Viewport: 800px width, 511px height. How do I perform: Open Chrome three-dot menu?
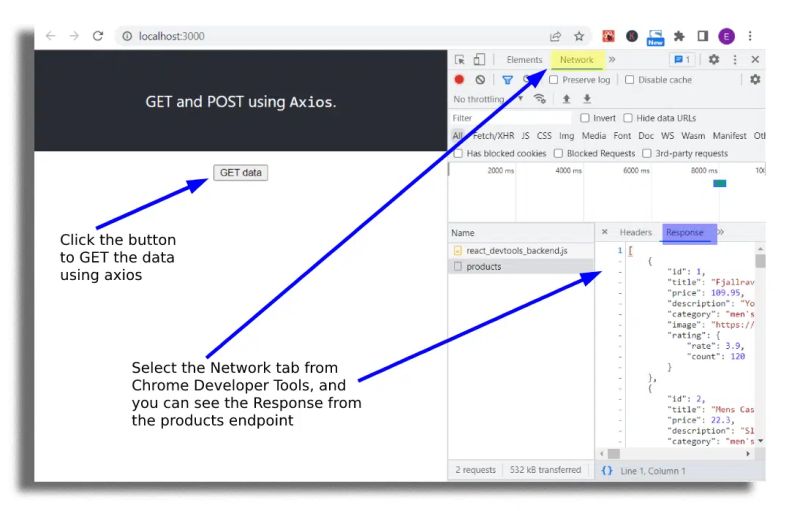pyautogui.click(x=750, y=36)
